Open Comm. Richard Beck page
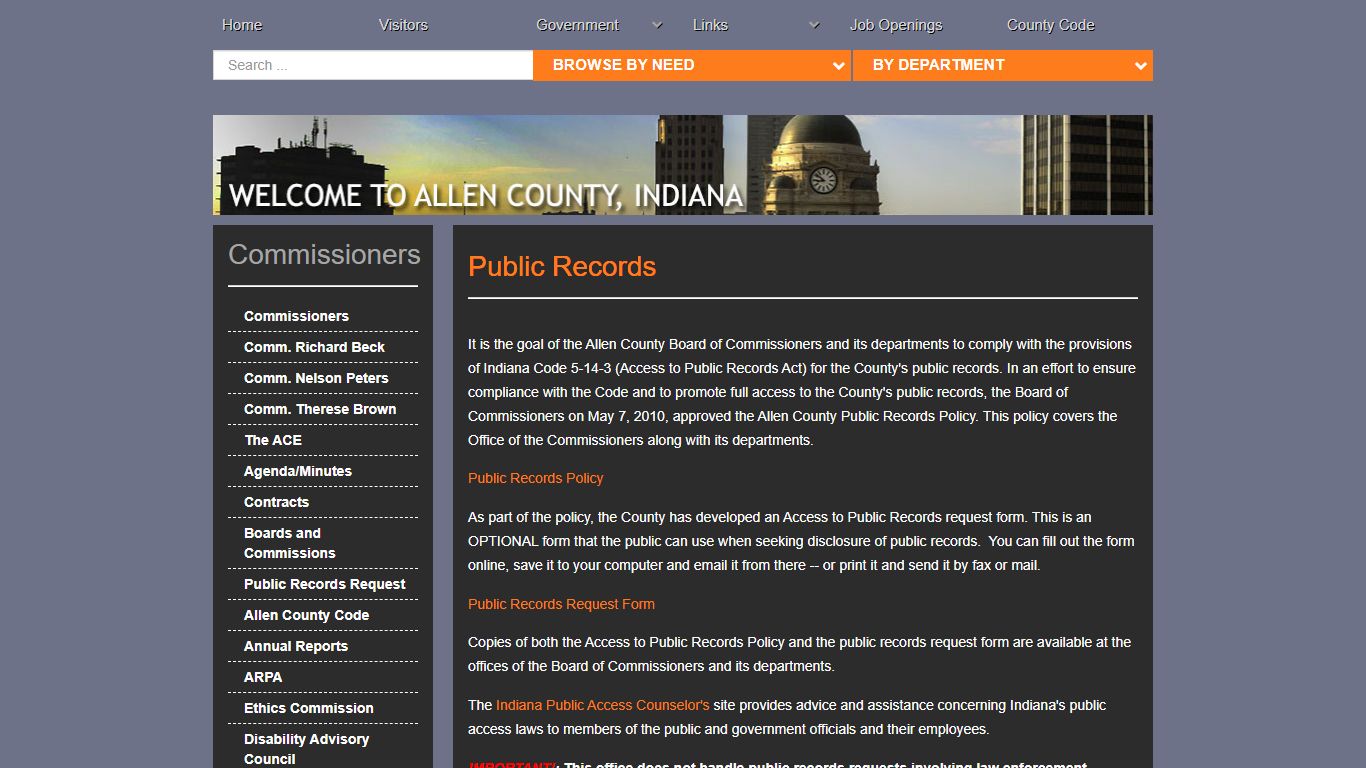 click(314, 347)
